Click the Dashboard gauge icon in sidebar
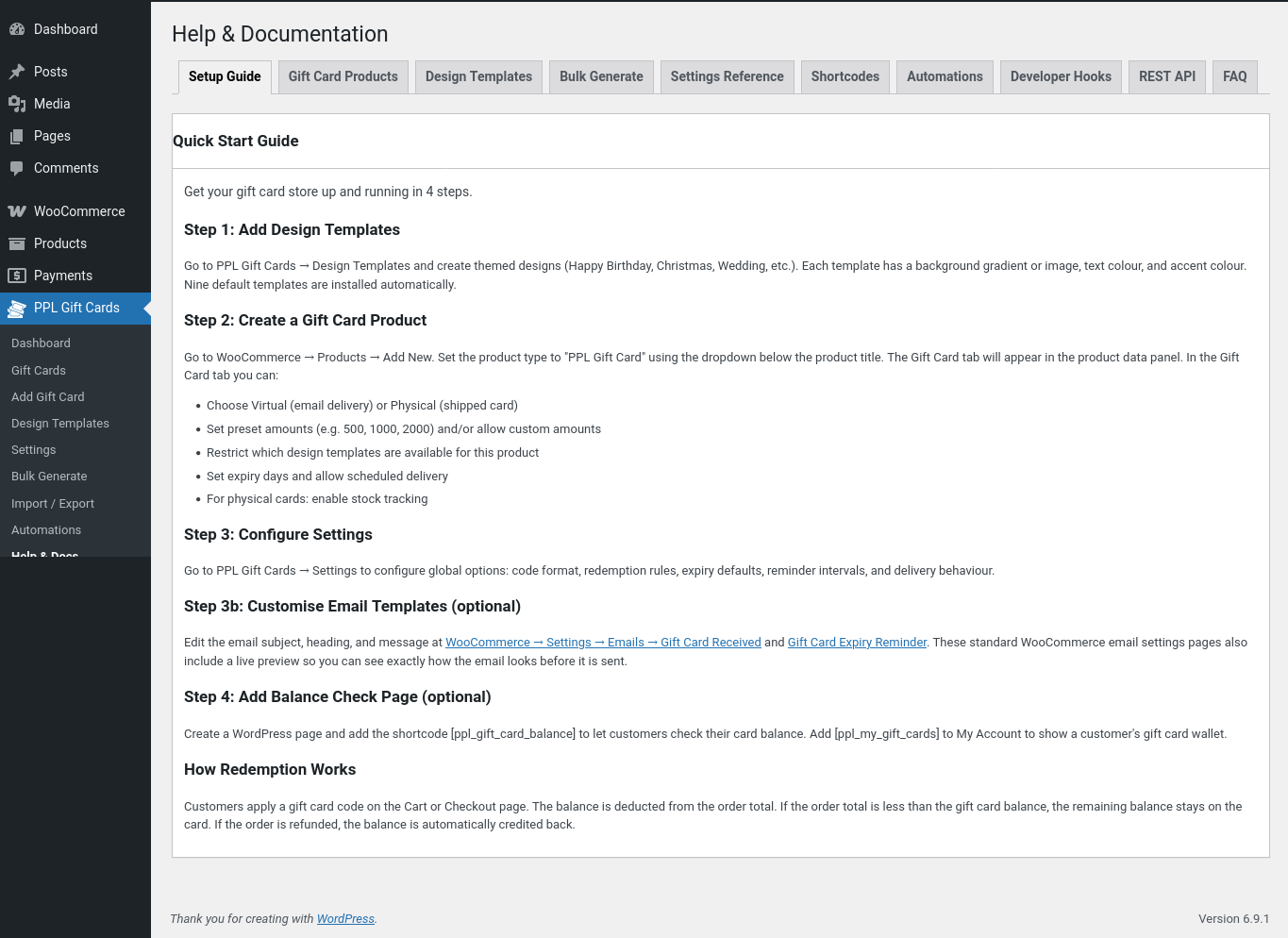Screen dimensions: 1288x938 coord(17,29)
